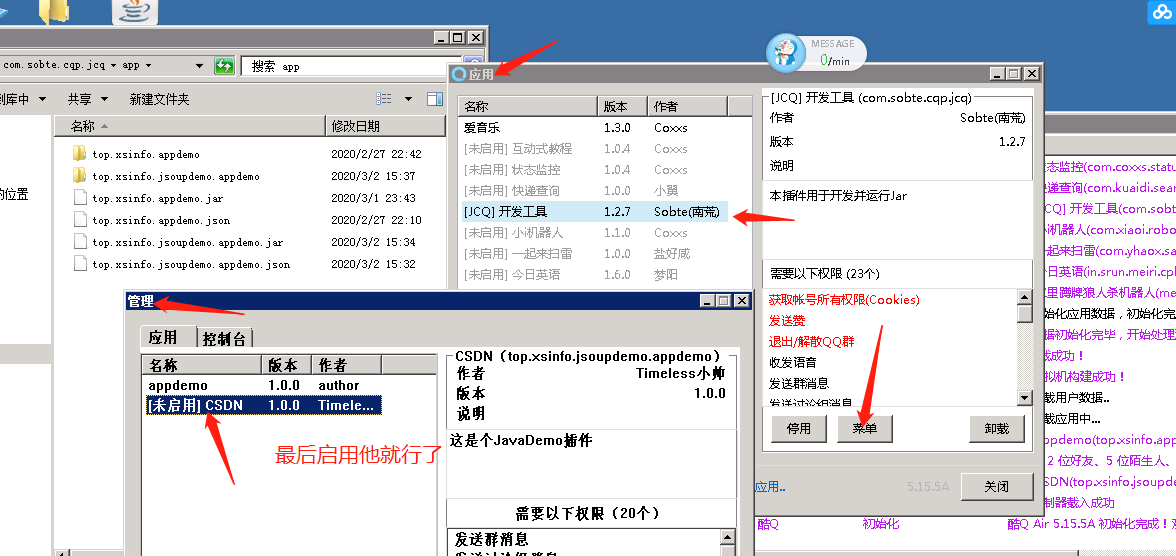
Task: Open the yellow folder icon on the desktop
Action: point(56,12)
